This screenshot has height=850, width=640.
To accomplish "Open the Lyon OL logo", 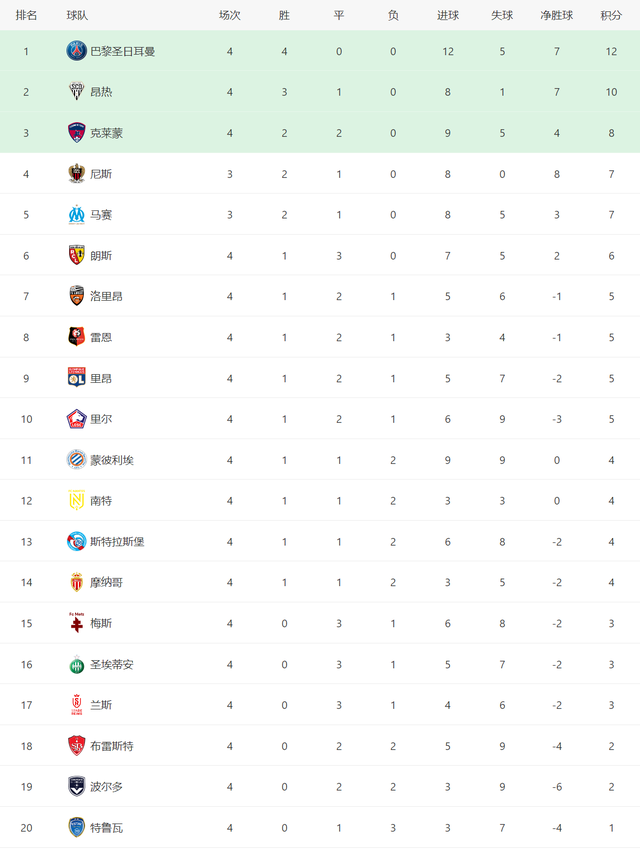I will (x=76, y=378).
